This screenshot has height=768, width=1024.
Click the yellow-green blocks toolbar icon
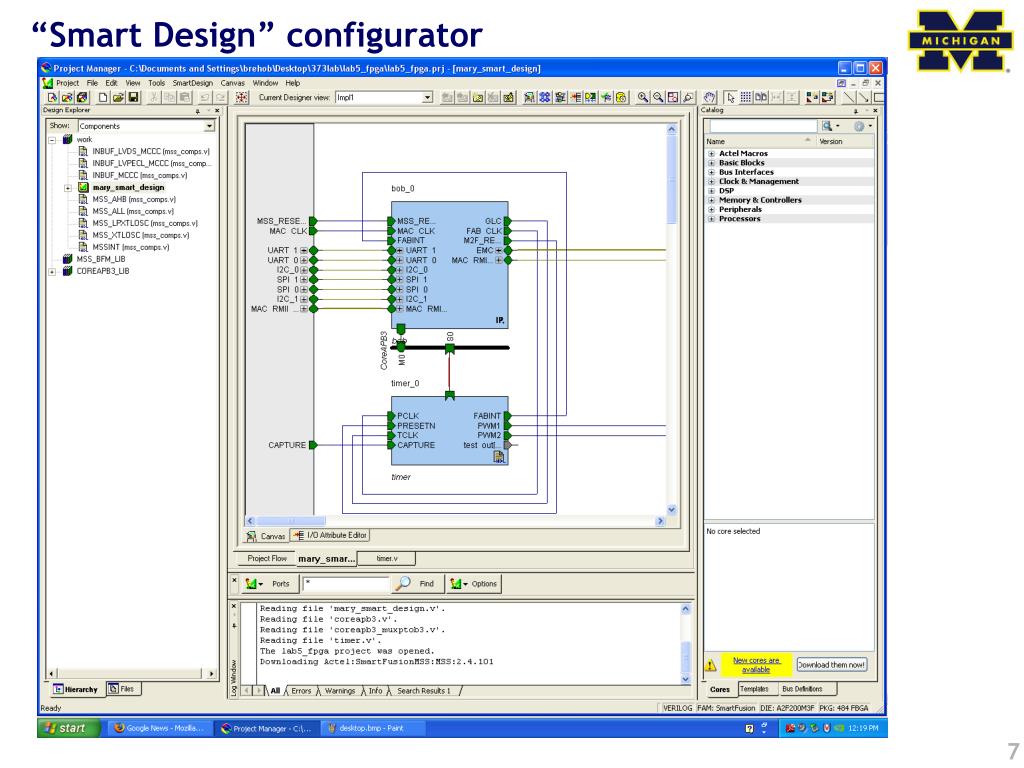[x=590, y=97]
